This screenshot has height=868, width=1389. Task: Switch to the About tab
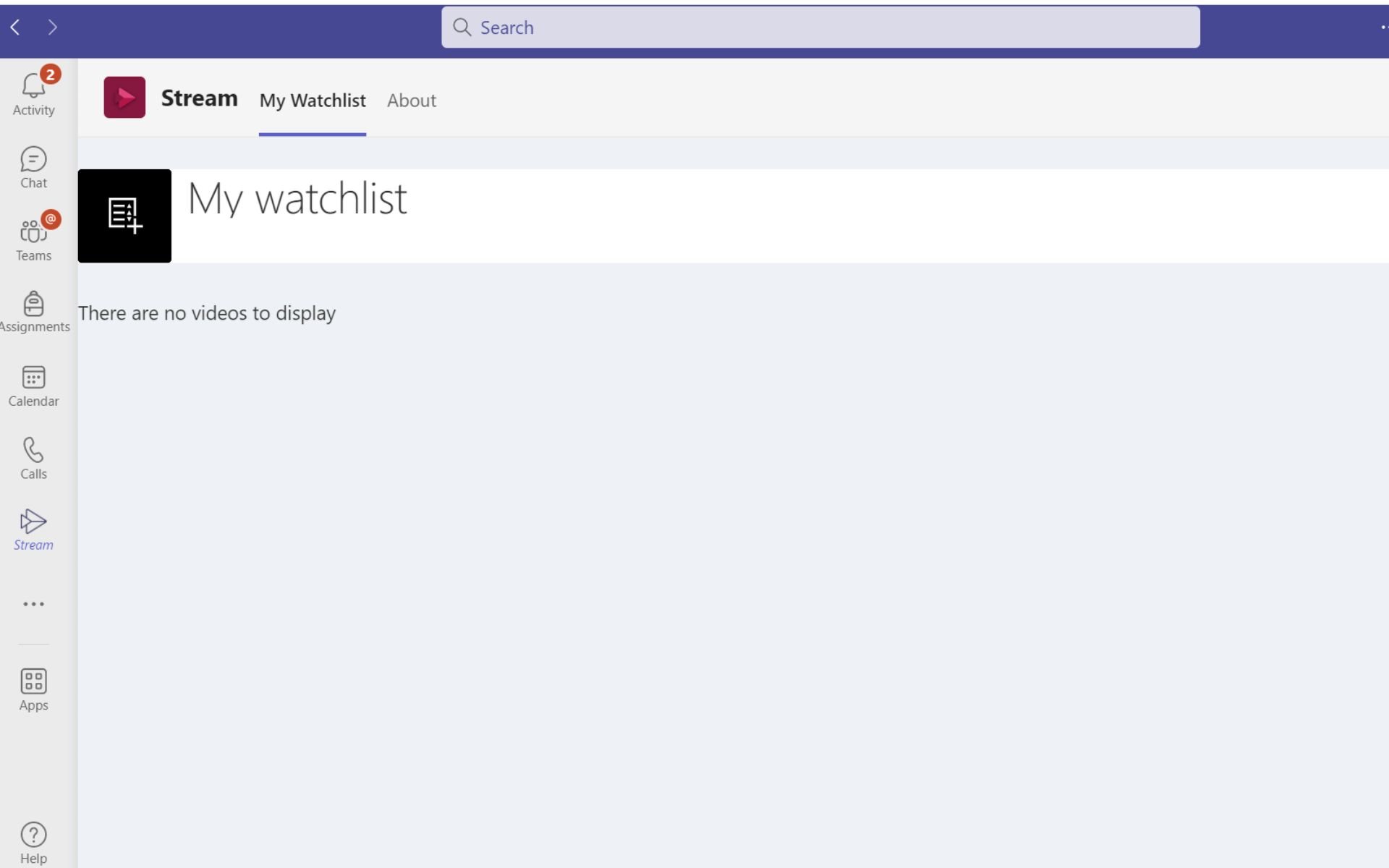pos(412,101)
